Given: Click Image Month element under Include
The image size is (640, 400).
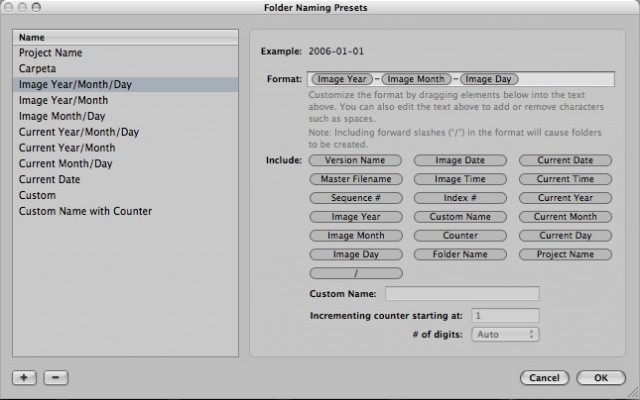Looking at the screenshot, I should click(x=356, y=236).
